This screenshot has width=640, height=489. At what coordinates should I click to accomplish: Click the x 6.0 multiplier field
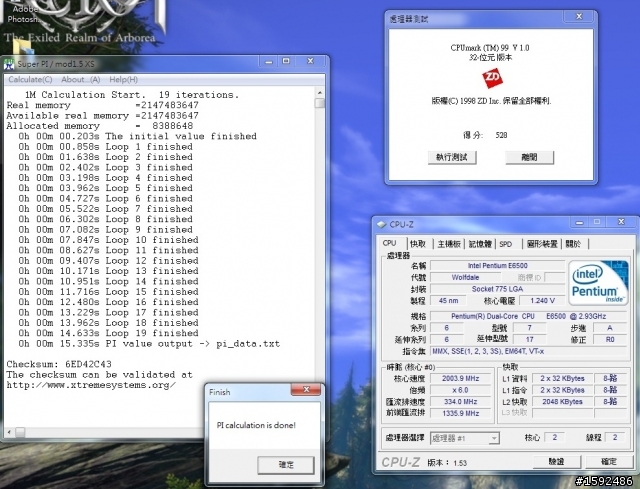point(461,390)
